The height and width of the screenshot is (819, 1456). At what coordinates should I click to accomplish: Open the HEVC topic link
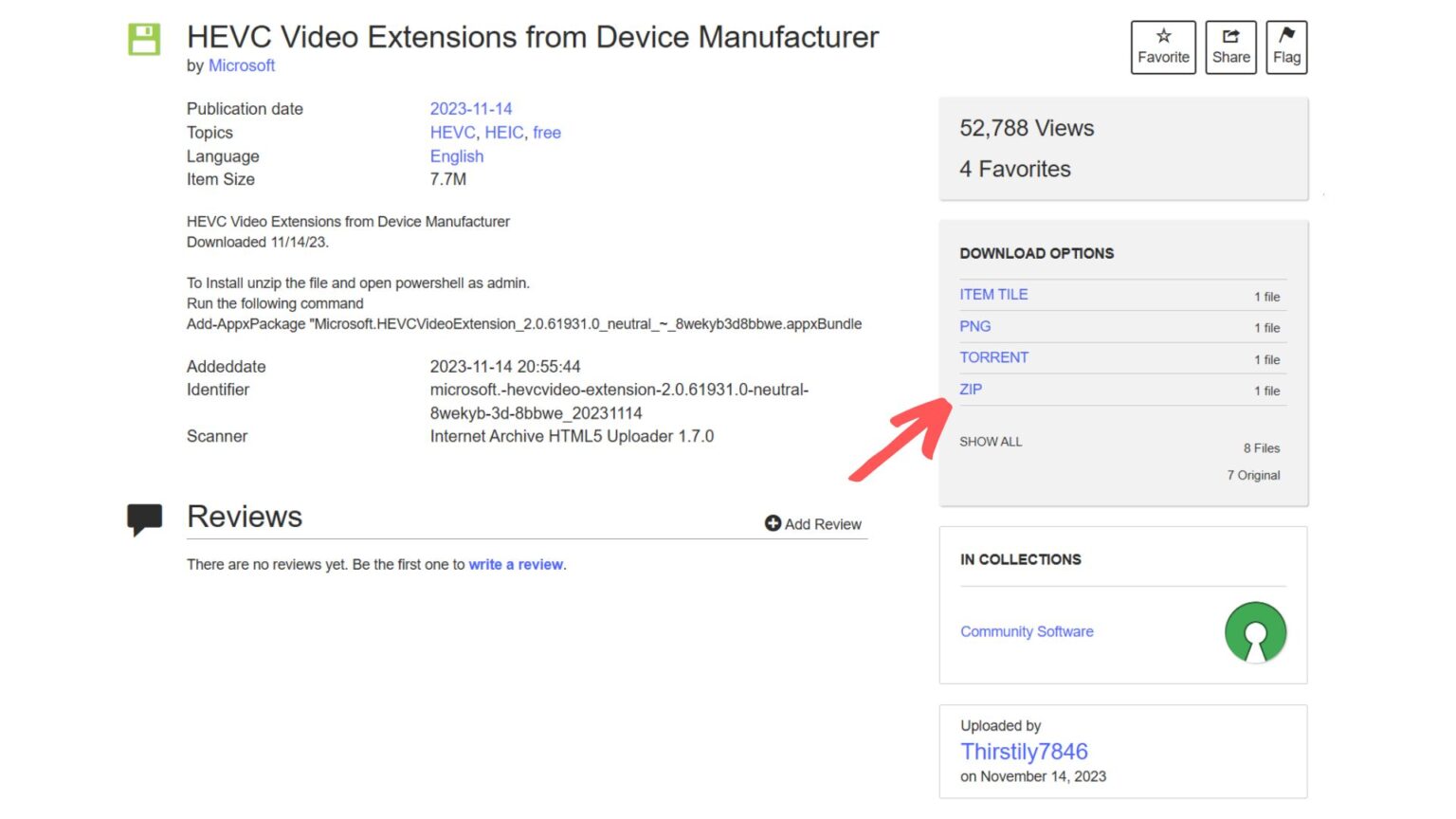[451, 133]
